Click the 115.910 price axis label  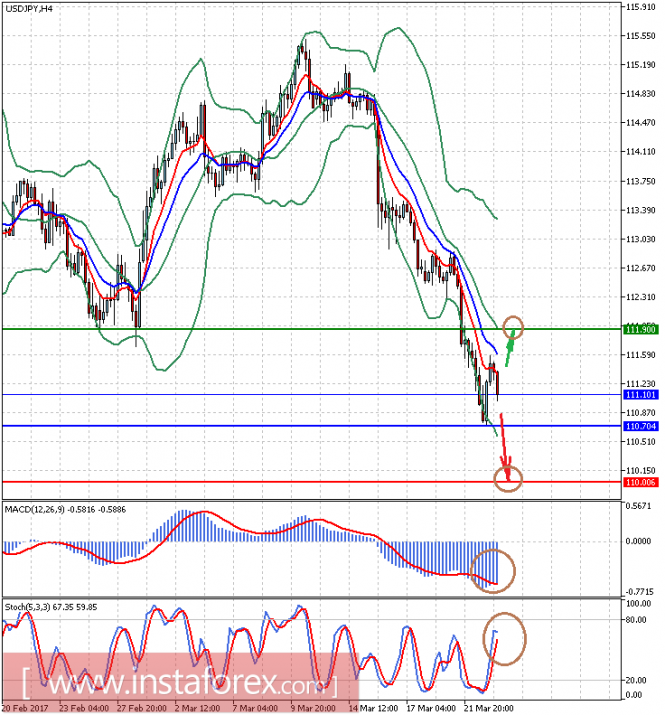pos(639,7)
